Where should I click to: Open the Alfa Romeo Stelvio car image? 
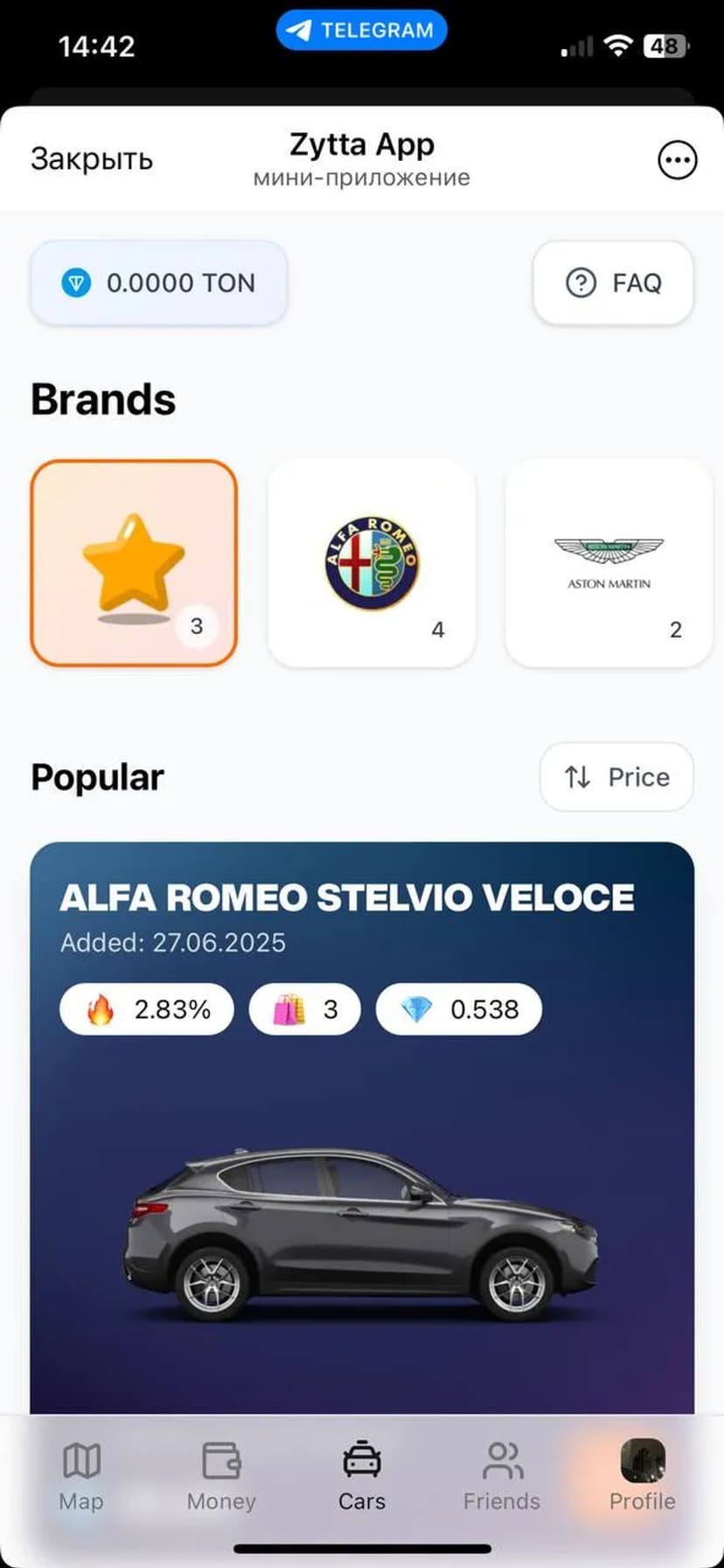(362, 1233)
